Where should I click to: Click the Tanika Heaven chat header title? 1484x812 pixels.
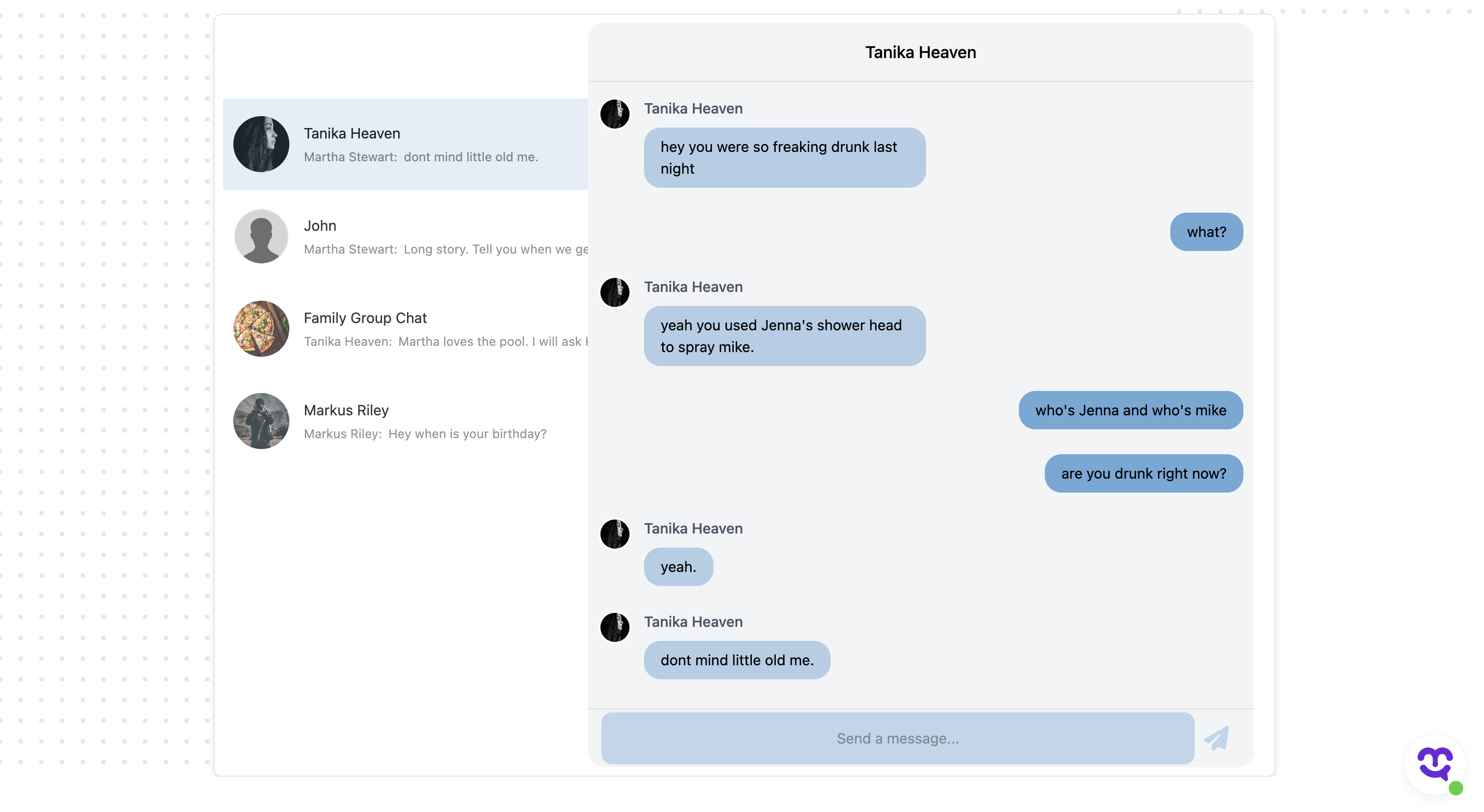(x=920, y=52)
